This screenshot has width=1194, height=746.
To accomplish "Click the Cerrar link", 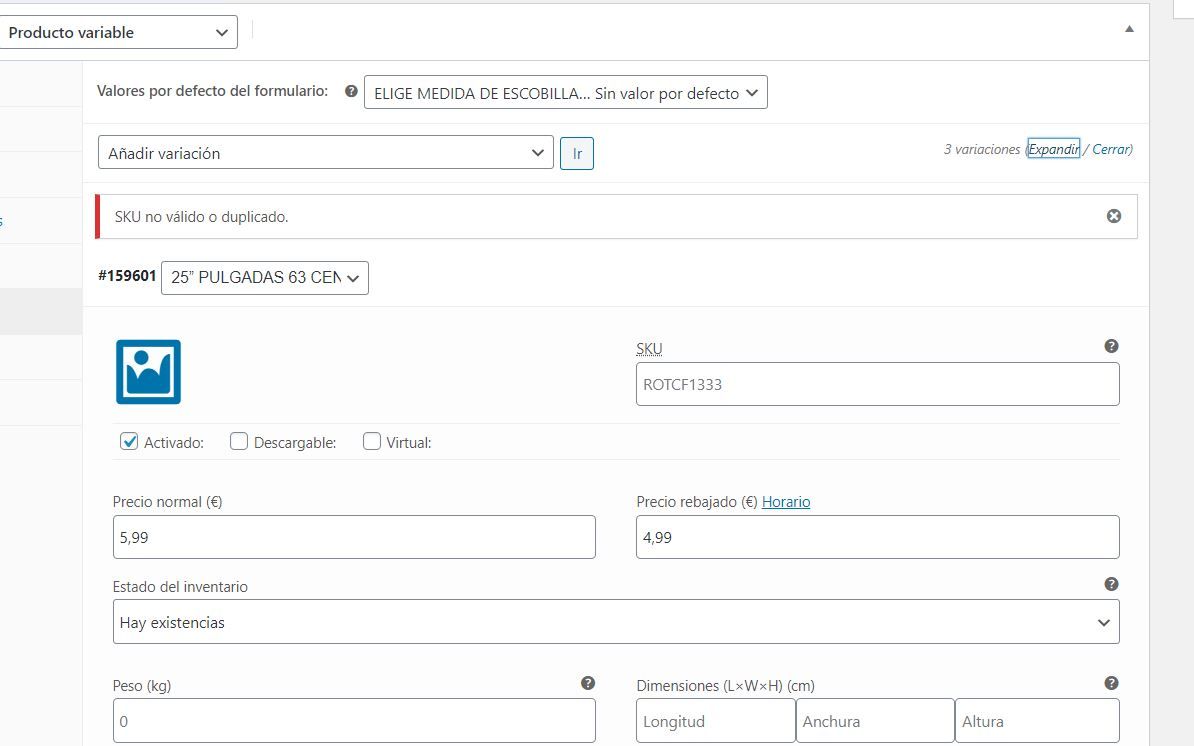I will click(1111, 149).
